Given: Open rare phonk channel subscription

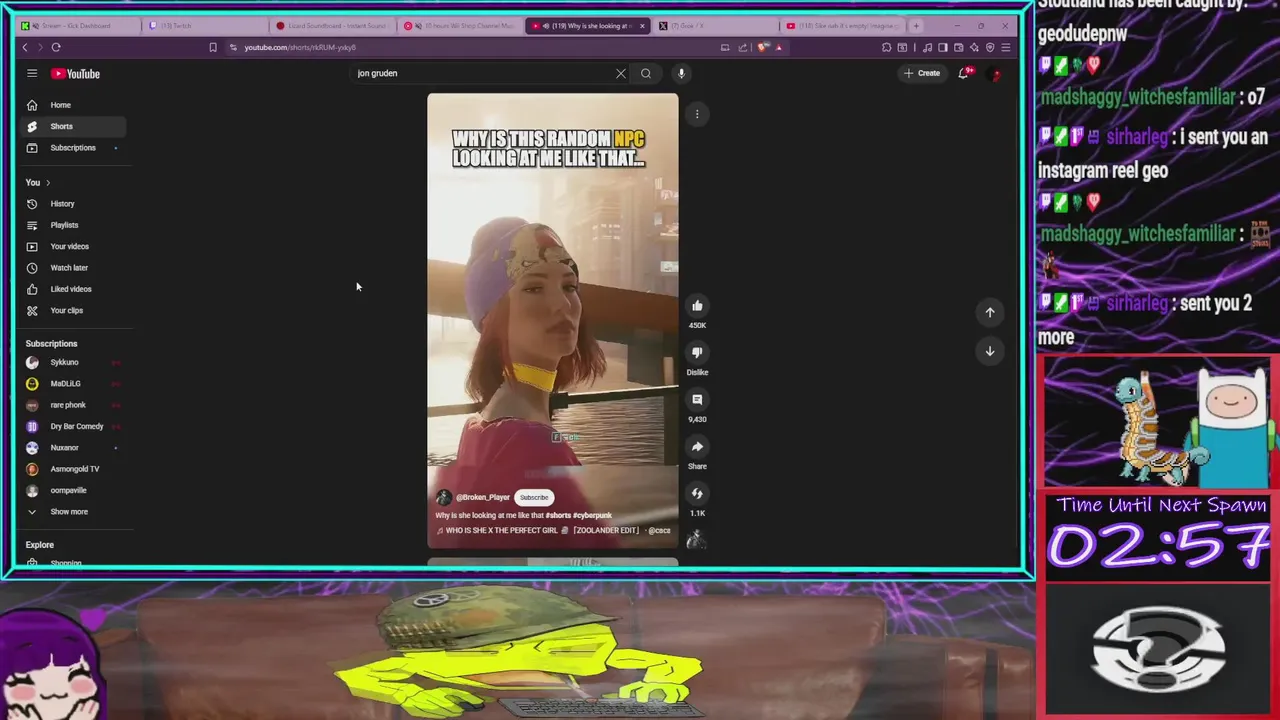Looking at the screenshot, I should pyautogui.click(x=72, y=405).
